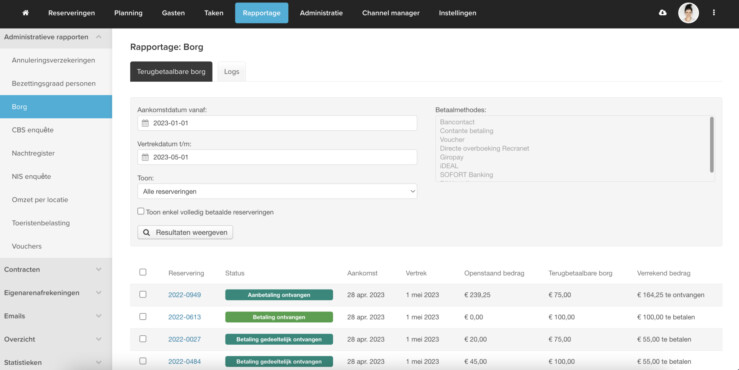The height and width of the screenshot is (370, 739).
Task: Click the Reservering column header
Action: 186,273
